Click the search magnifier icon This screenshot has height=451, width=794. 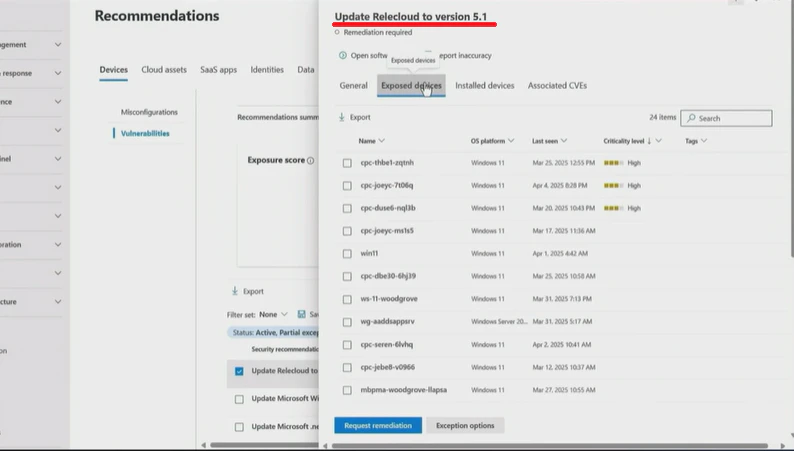(691, 118)
